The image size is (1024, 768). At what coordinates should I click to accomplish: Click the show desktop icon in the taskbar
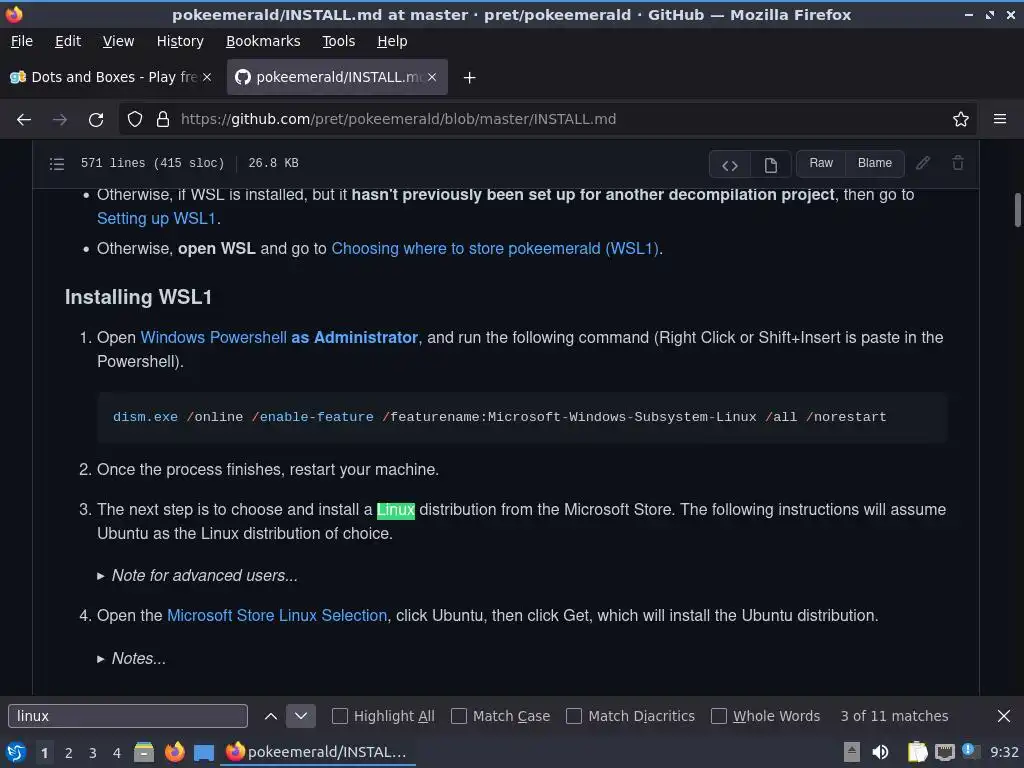(204, 752)
